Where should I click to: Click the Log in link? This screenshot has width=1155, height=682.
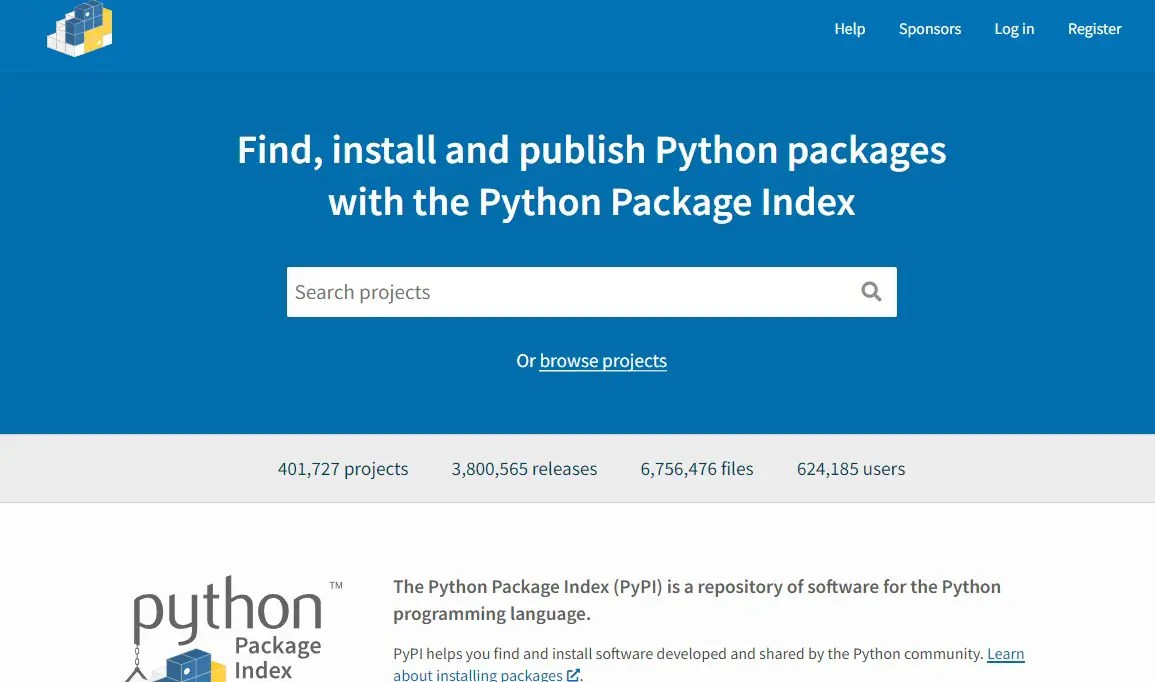click(x=1014, y=29)
